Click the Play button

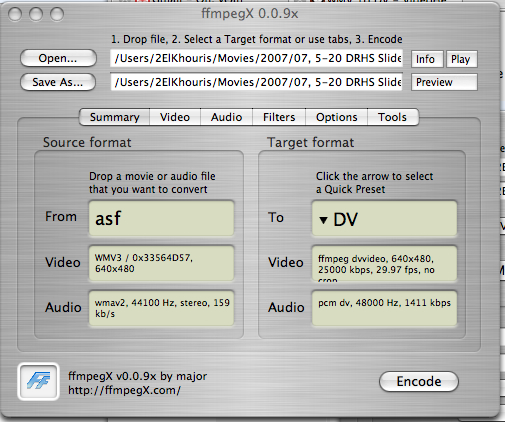tap(461, 59)
